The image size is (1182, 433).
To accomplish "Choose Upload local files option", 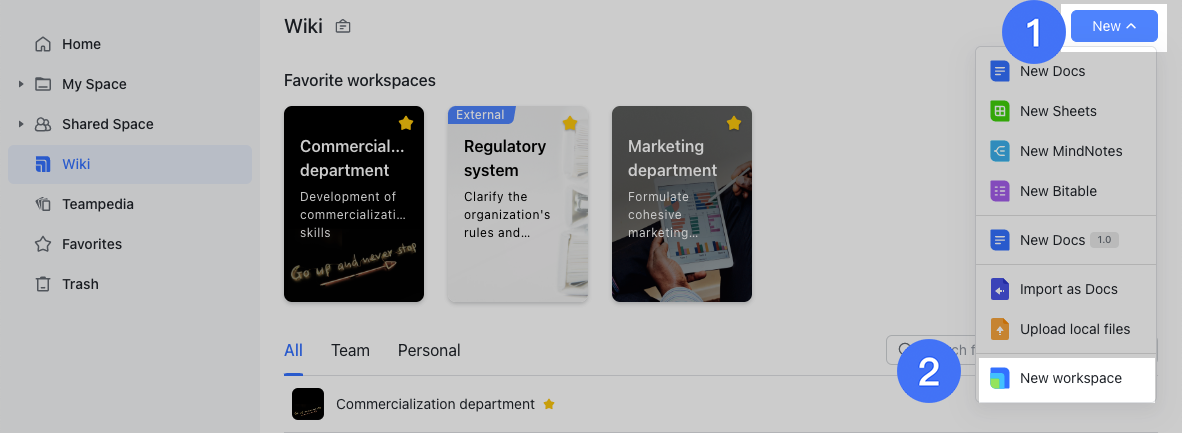I will pos(1074,329).
